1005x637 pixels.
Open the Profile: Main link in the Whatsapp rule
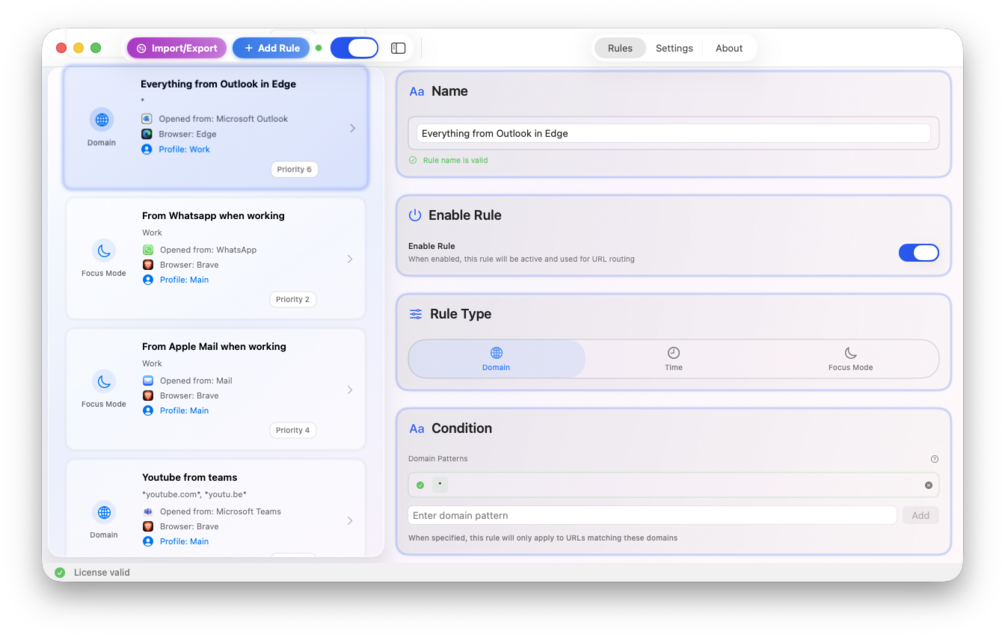click(184, 280)
